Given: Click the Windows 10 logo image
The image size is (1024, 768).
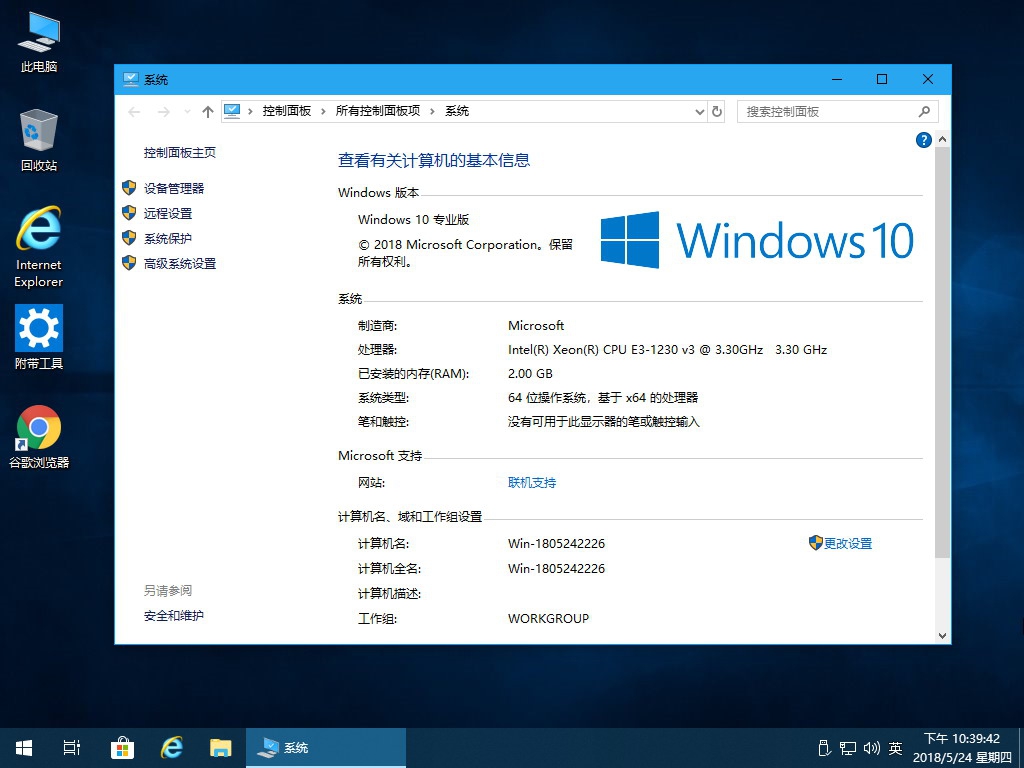Looking at the screenshot, I should [x=757, y=240].
